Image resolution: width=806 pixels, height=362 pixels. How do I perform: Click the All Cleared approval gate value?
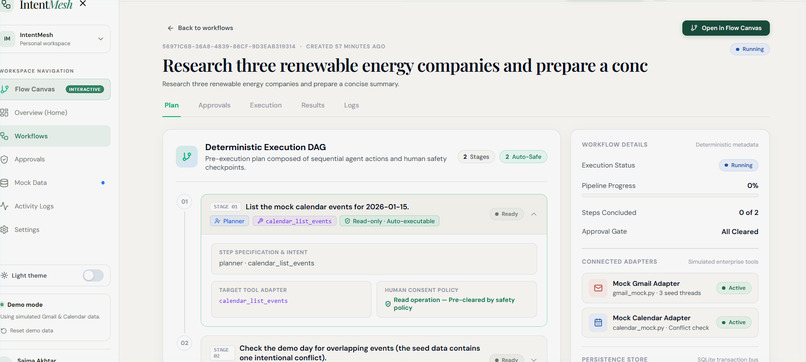click(739, 232)
